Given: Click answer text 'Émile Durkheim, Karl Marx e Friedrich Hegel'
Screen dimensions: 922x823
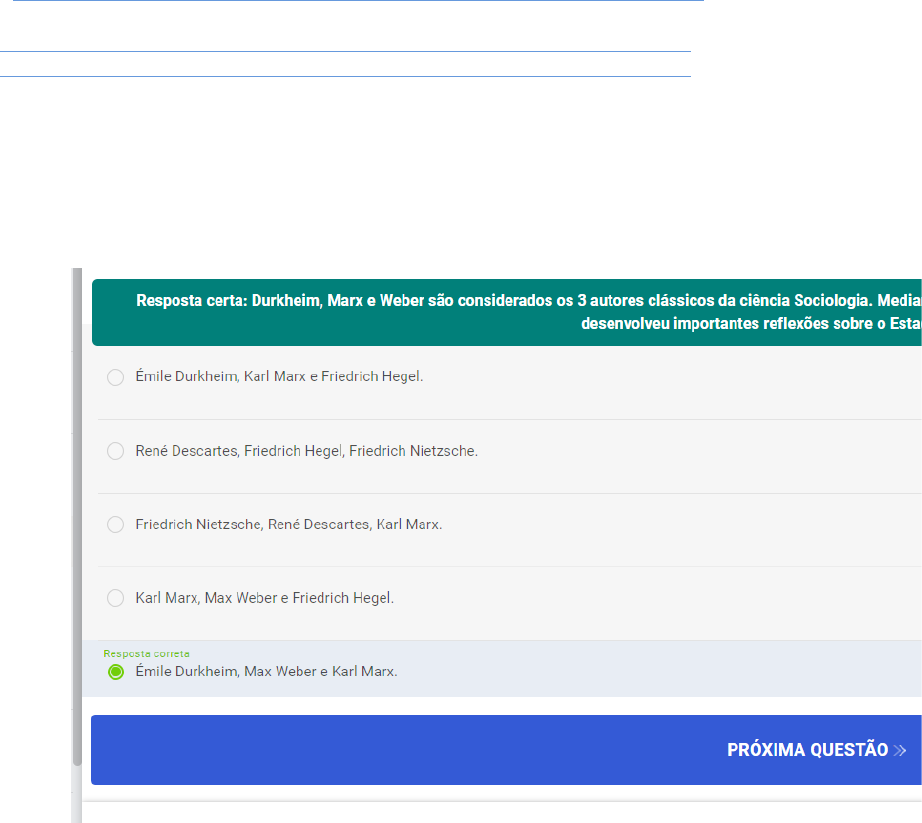Looking at the screenshot, I should click(x=279, y=377).
